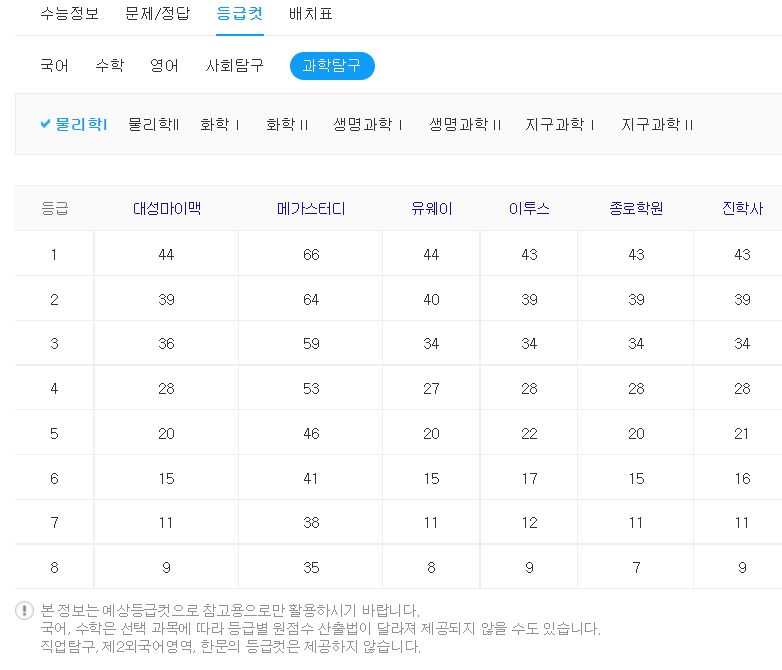Click 메가스터디 grade 2 value 64

(311, 299)
